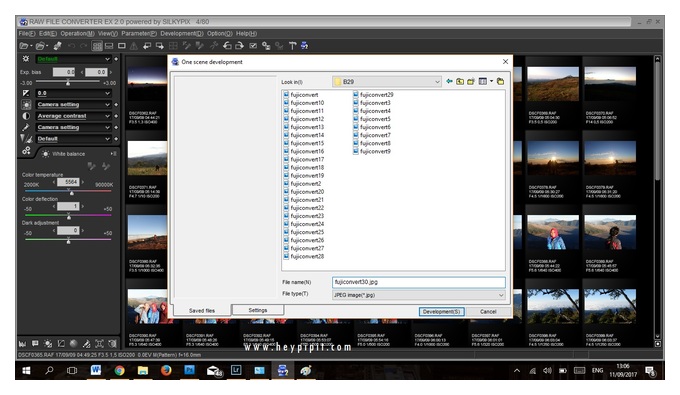Image resolution: width=680 pixels, height=395 pixels.
Task: Adjust the Exp. bias slider
Action: [68, 82]
